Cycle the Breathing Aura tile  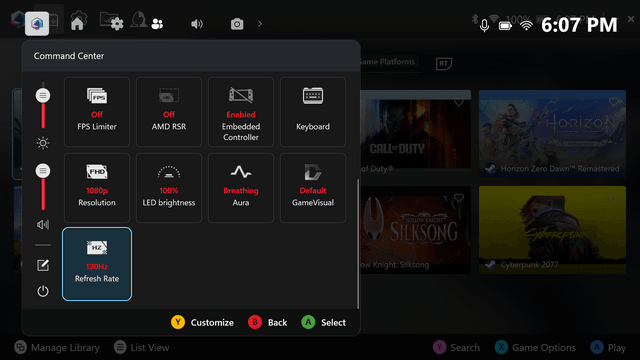(x=241, y=188)
